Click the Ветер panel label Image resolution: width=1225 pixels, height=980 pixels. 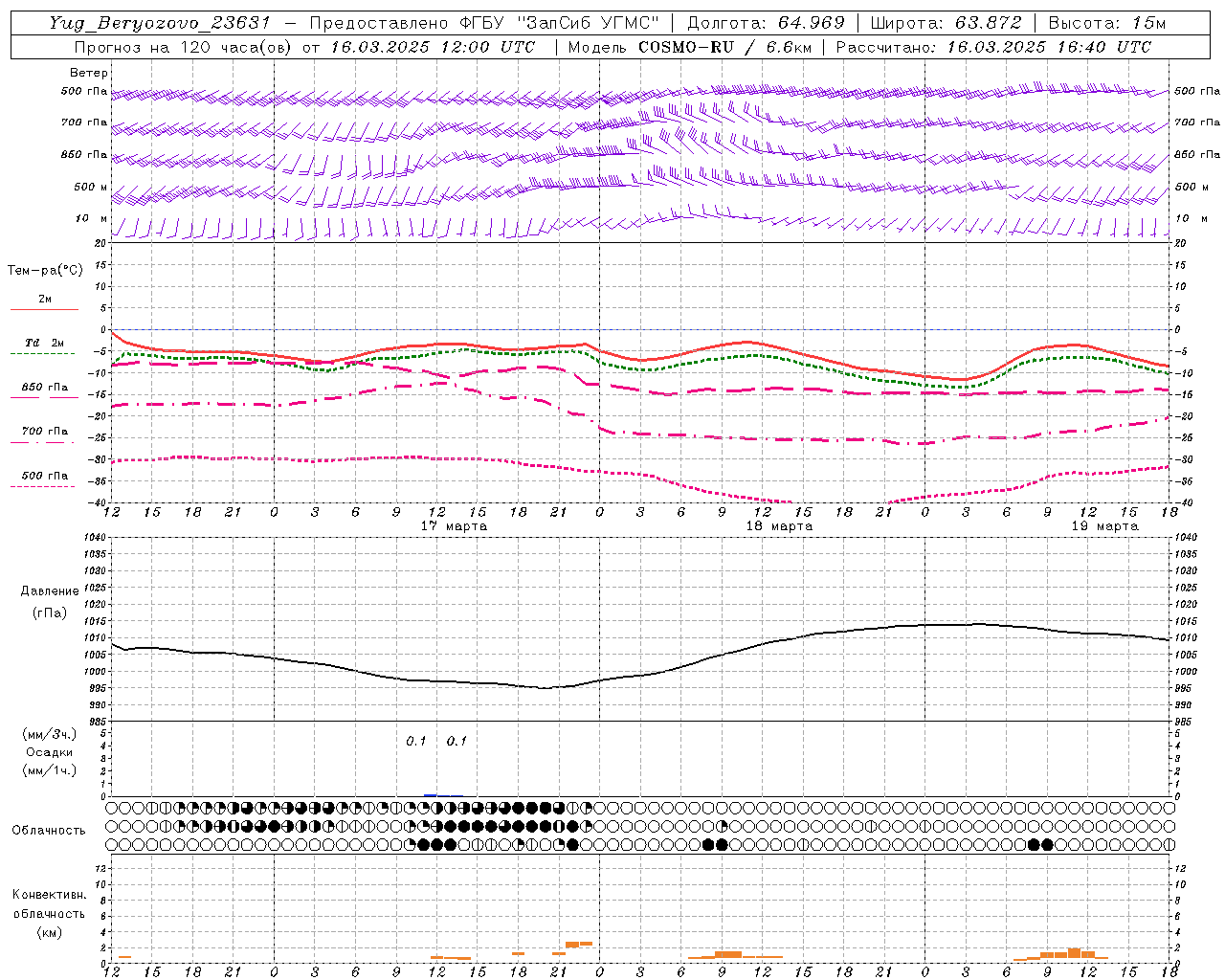point(89,73)
